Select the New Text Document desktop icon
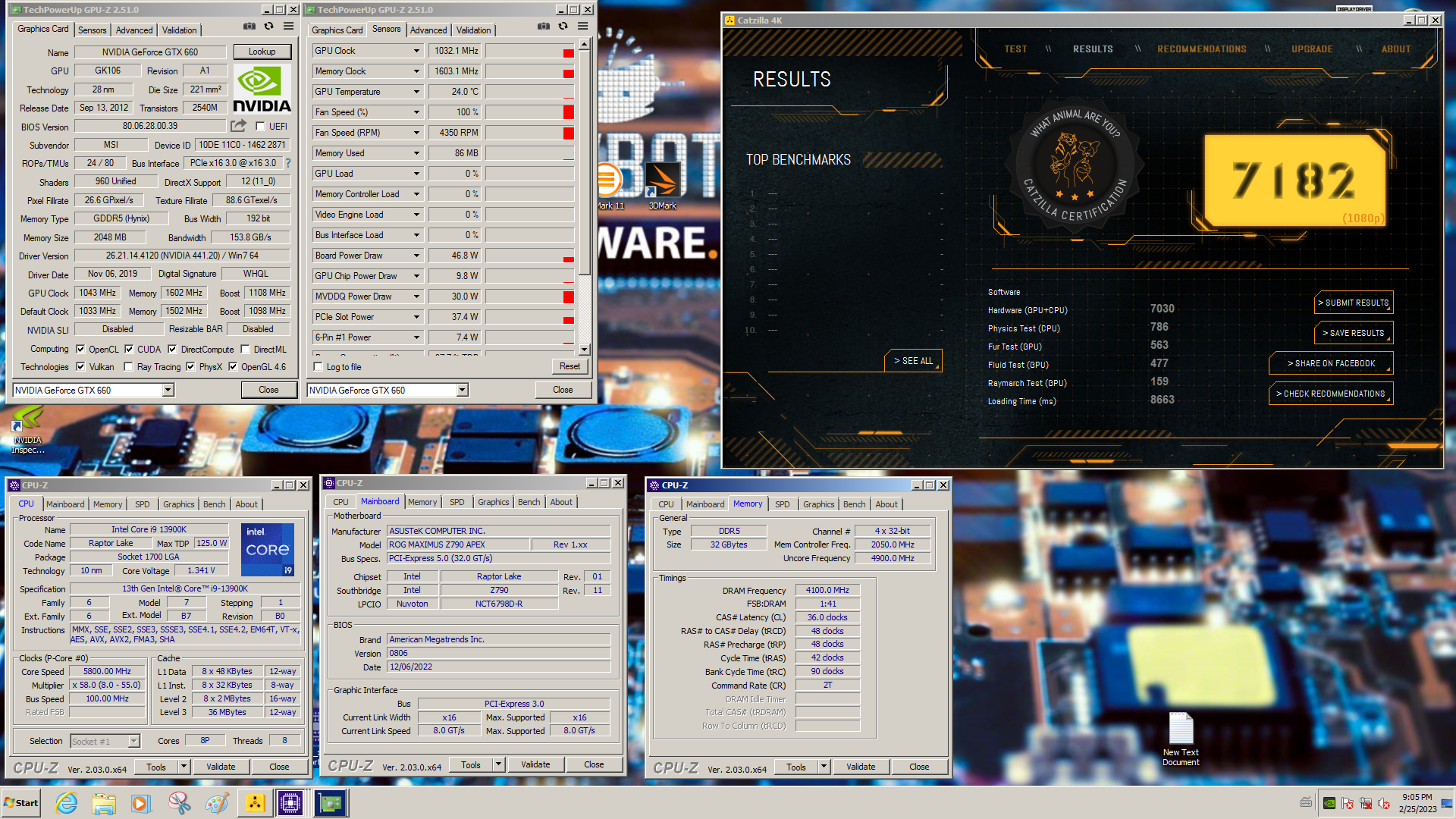This screenshot has height=819, width=1456. pyautogui.click(x=1181, y=739)
